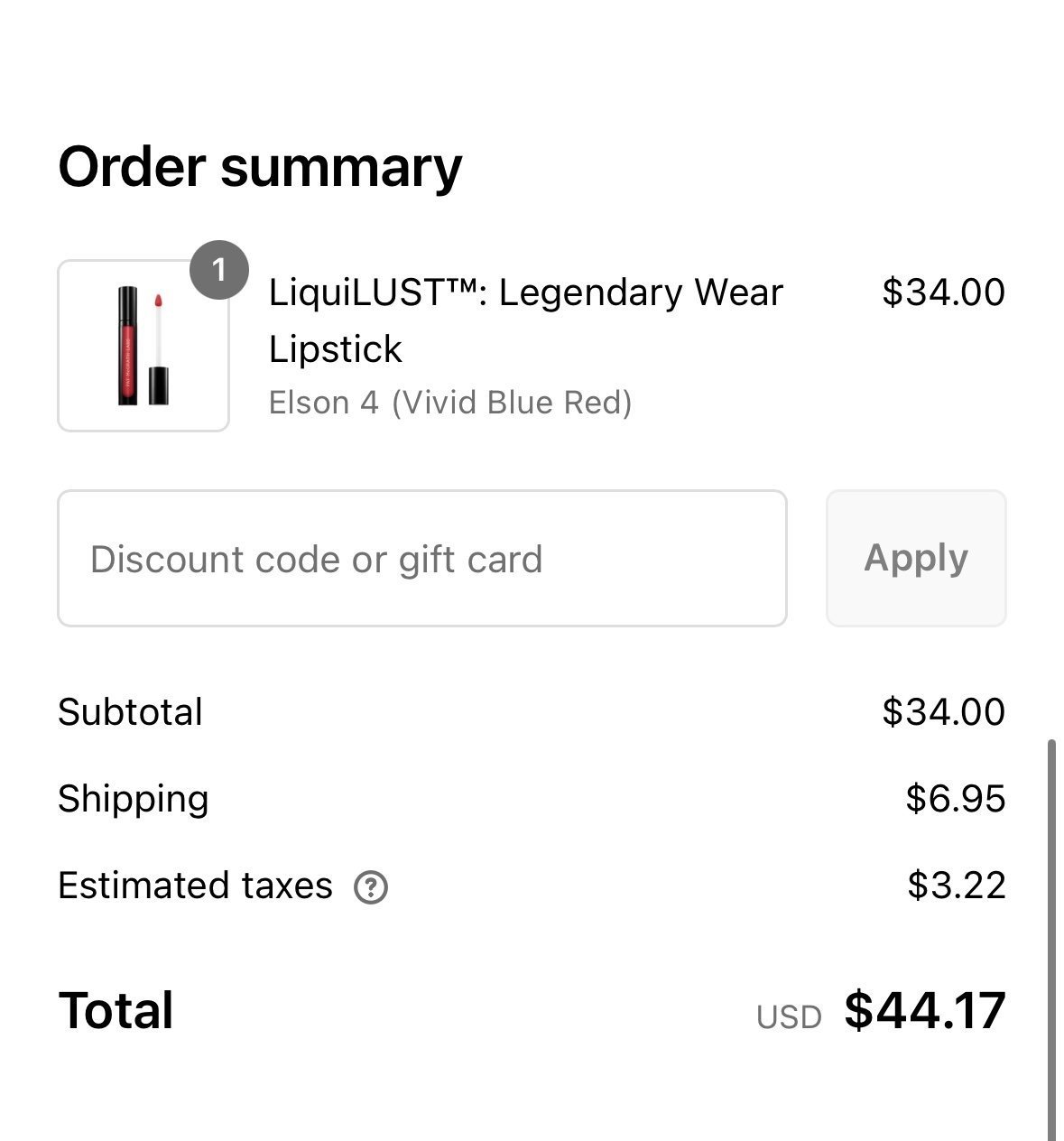Click the Apply discount button
This screenshot has height=1141, width=1064.
pyautogui.click(x=916, y=559)
